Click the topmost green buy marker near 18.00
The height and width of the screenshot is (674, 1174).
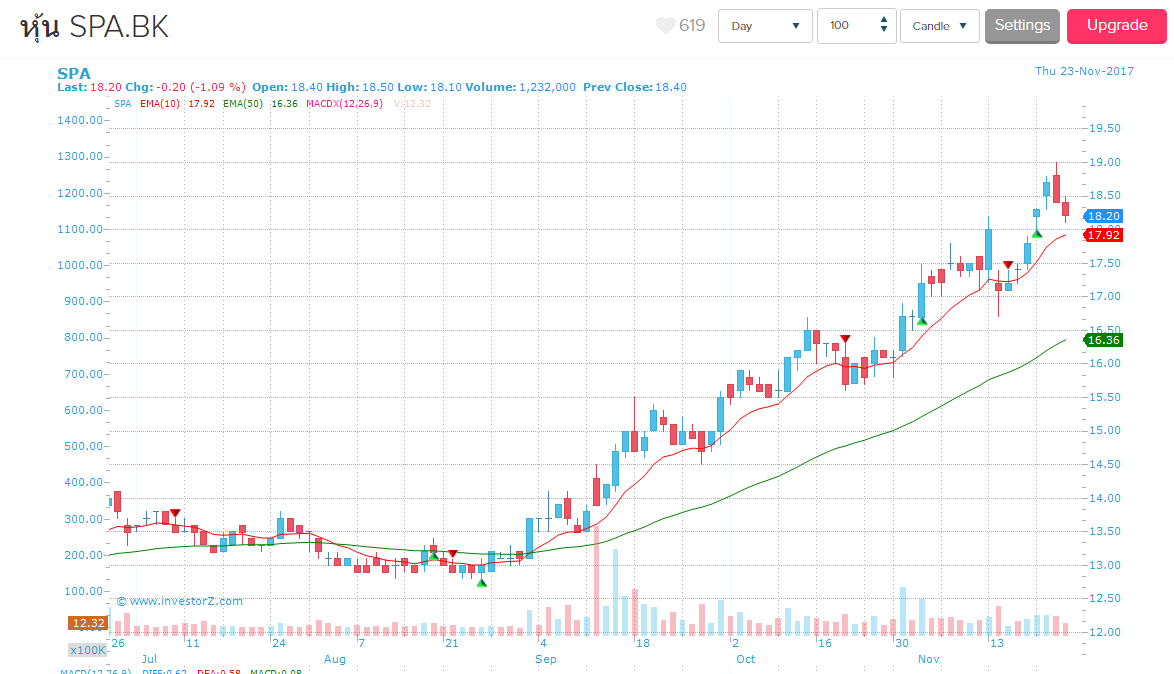click(x=1037, y=234)
